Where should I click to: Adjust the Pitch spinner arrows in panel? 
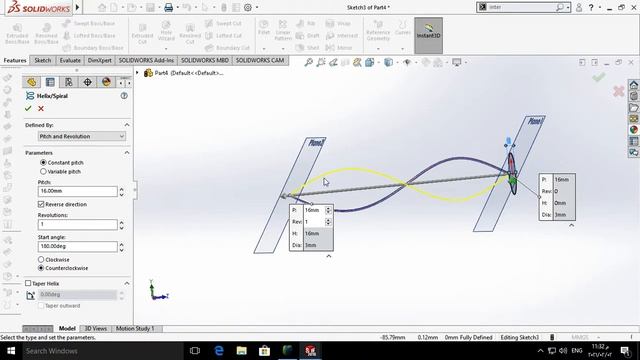coord(122,191)
